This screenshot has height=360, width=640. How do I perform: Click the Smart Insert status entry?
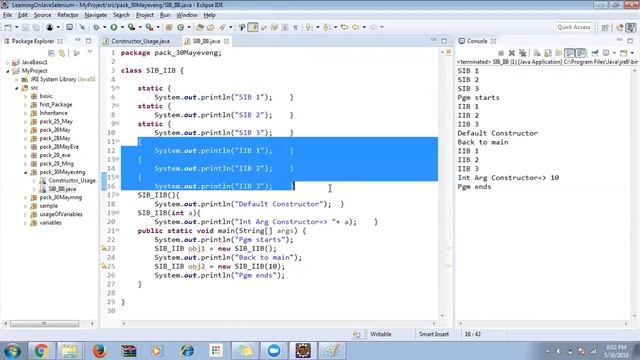433,334
